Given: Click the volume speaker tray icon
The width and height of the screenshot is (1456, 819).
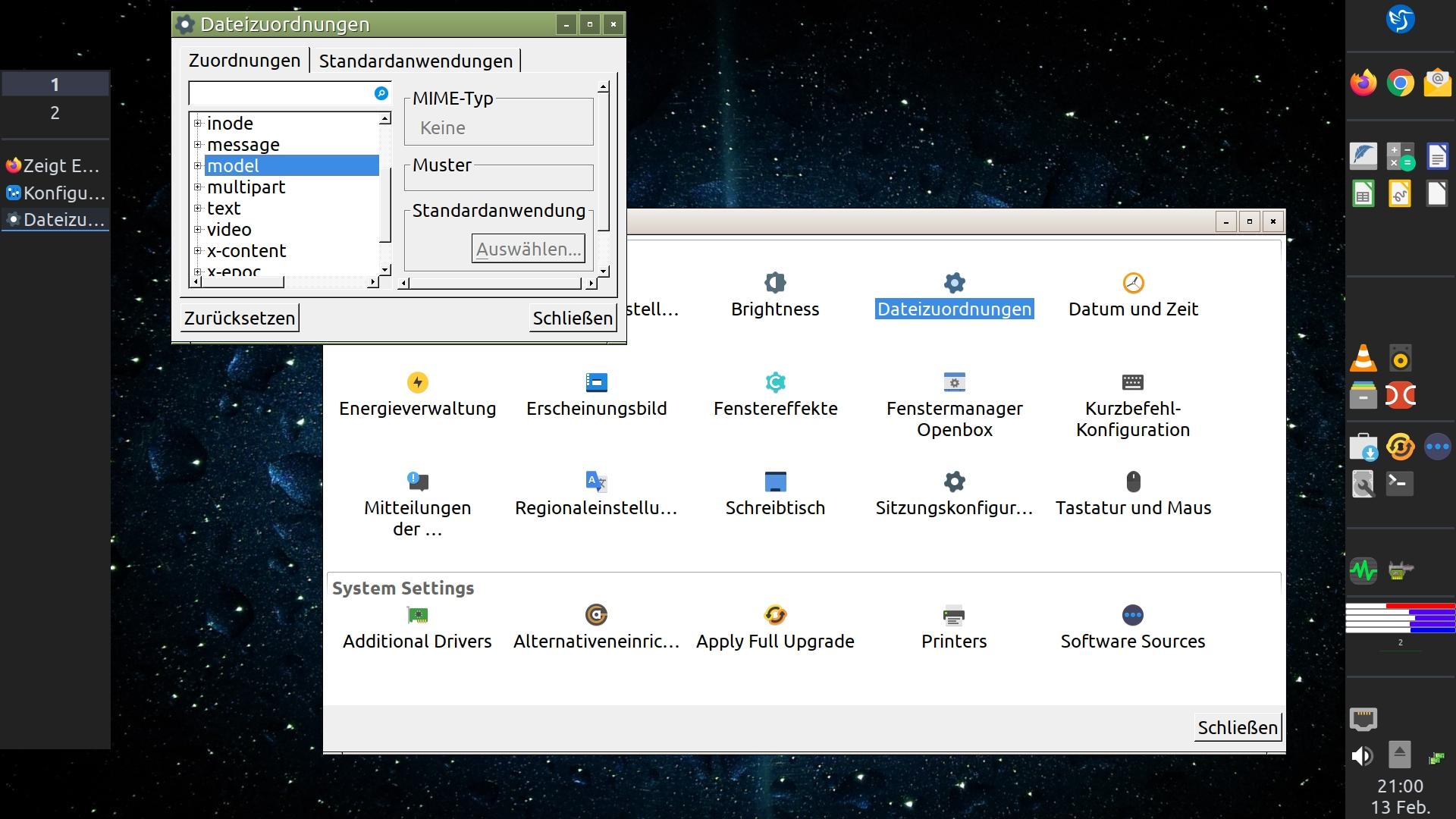Looking at the screenshot, I should (x=1362, y=755).
